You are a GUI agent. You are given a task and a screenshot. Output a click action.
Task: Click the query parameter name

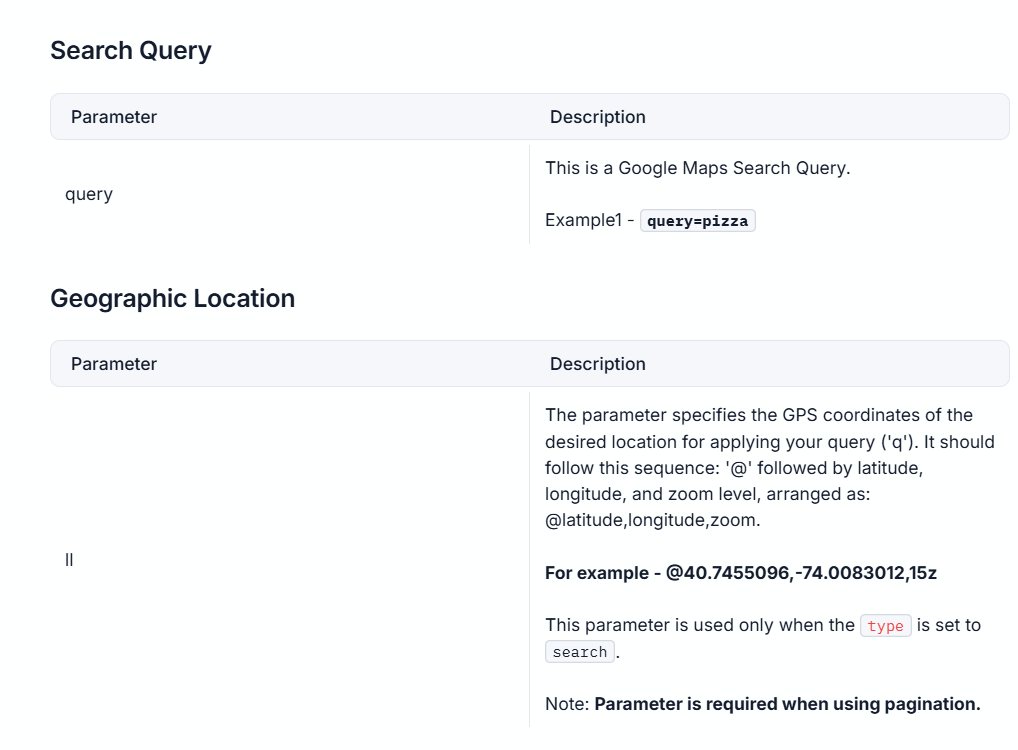point(88,193)
